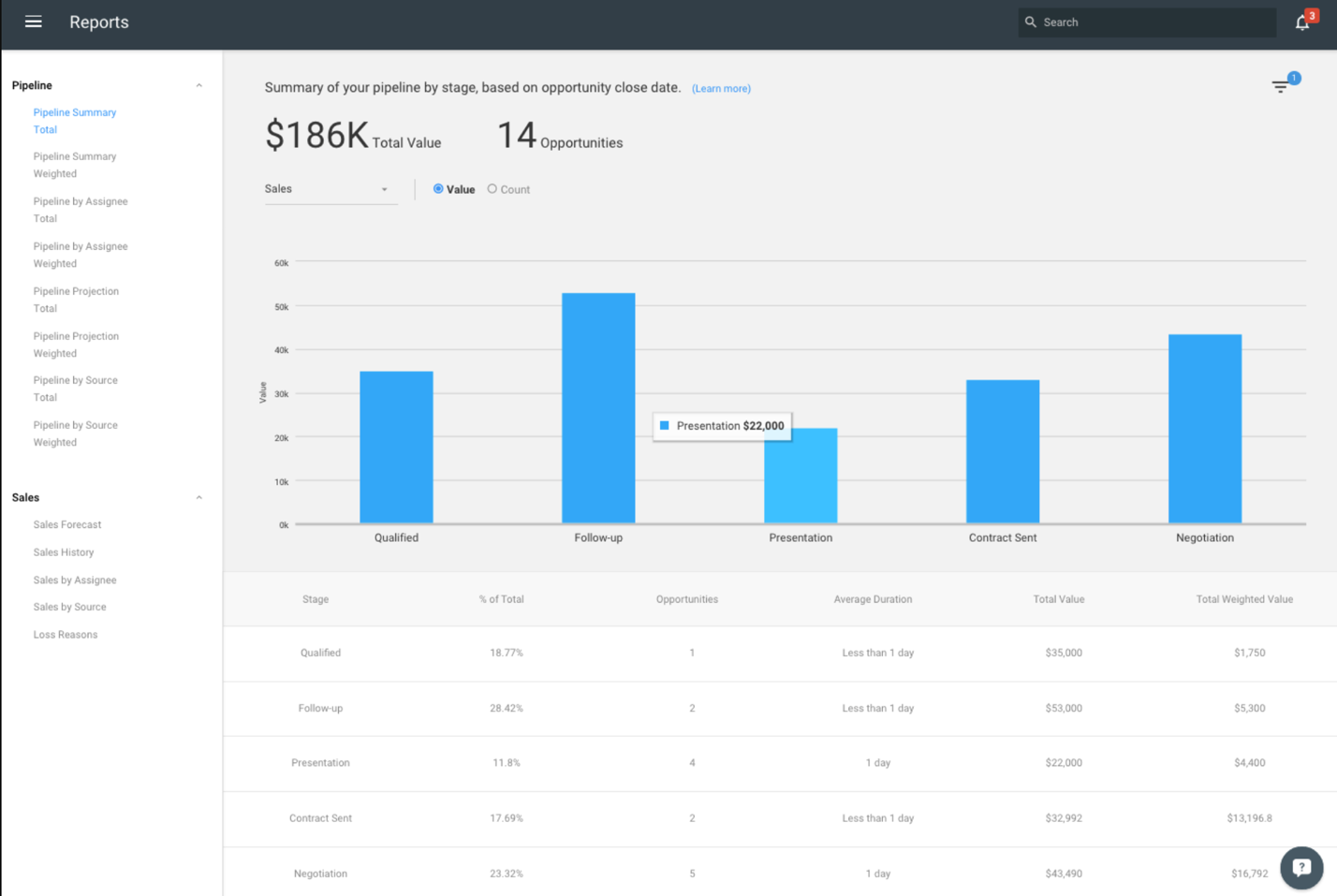Open Pipeline by Assignee Total report
Viewport: 1337px width, 896px height.
point(81,210)
